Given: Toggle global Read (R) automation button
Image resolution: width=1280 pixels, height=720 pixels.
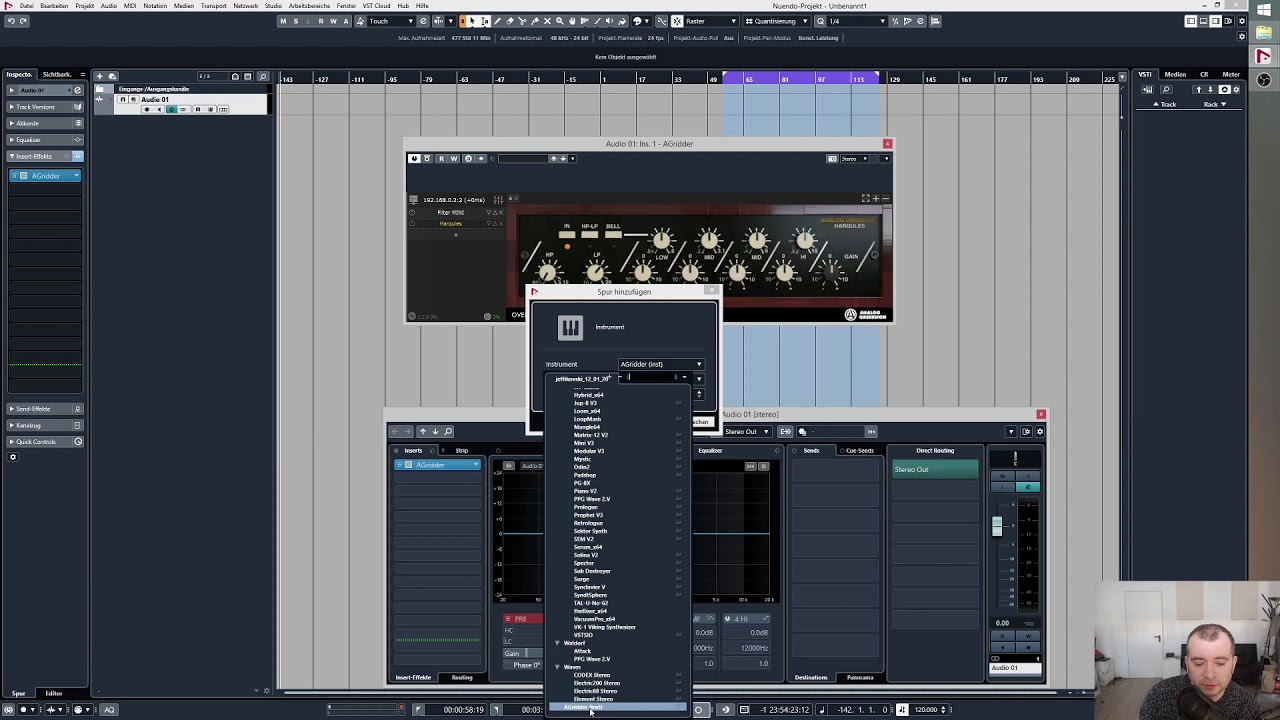Looking at the screenshot, I should tap(321, 21).
